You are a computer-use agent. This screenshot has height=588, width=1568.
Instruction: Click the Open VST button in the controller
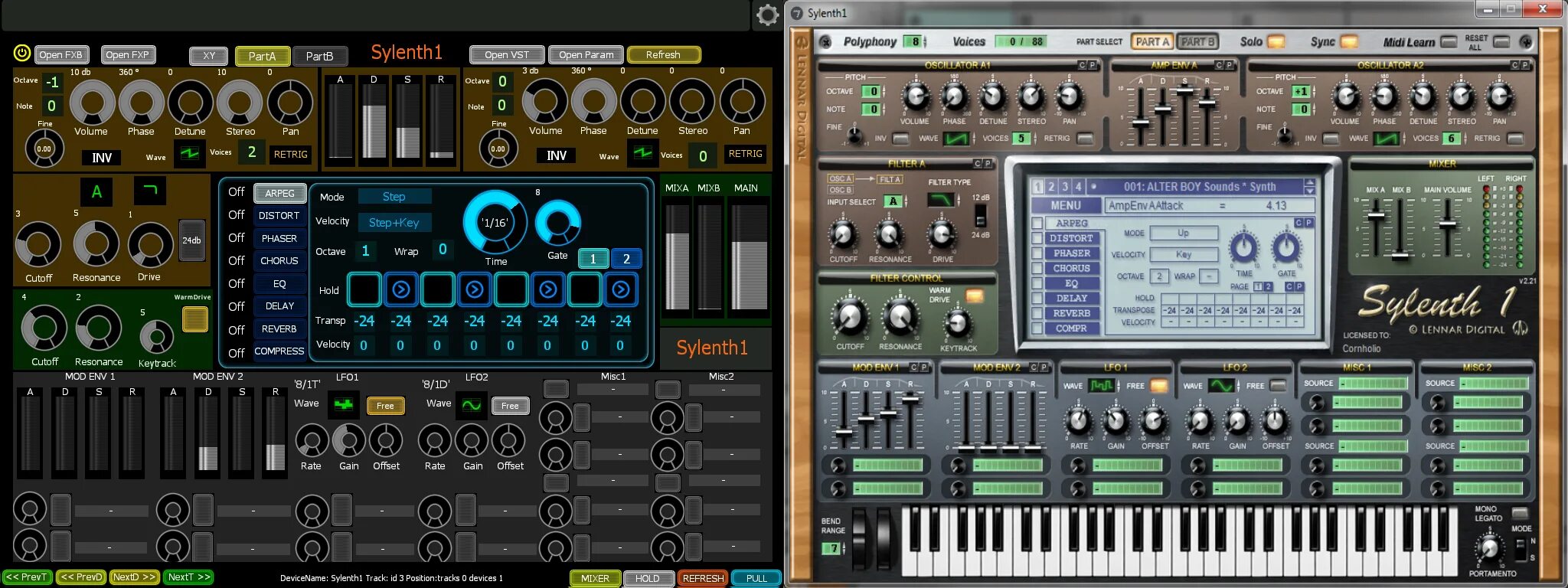[507, 55]
